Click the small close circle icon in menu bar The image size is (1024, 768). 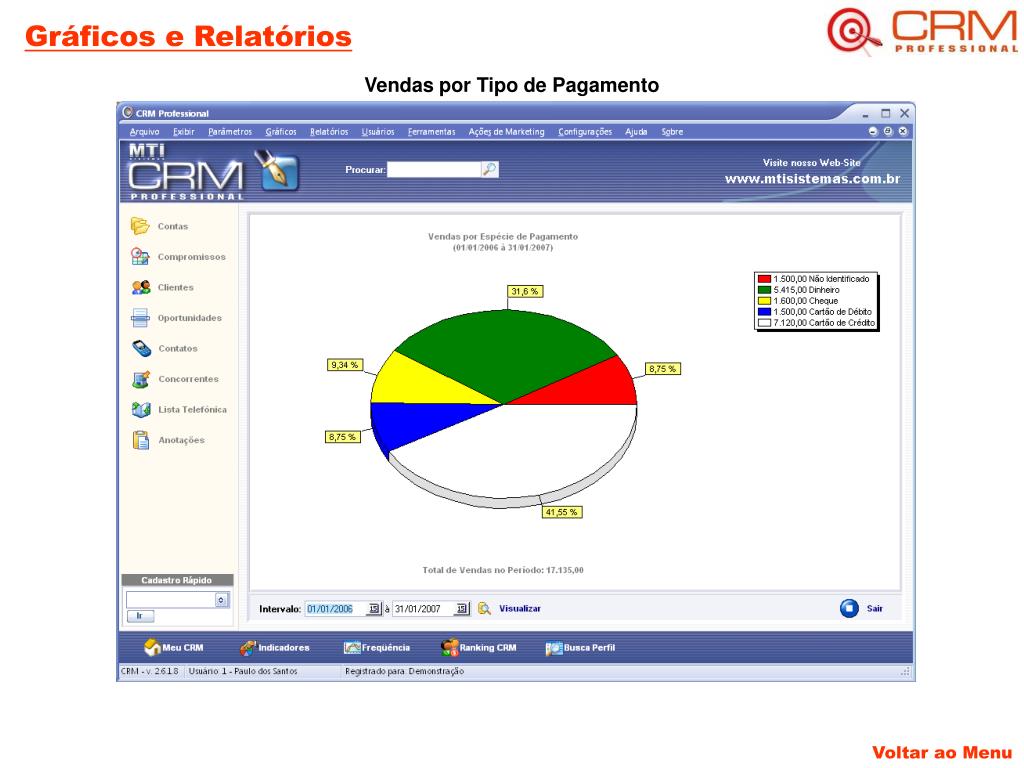click(x=903, y=131)
